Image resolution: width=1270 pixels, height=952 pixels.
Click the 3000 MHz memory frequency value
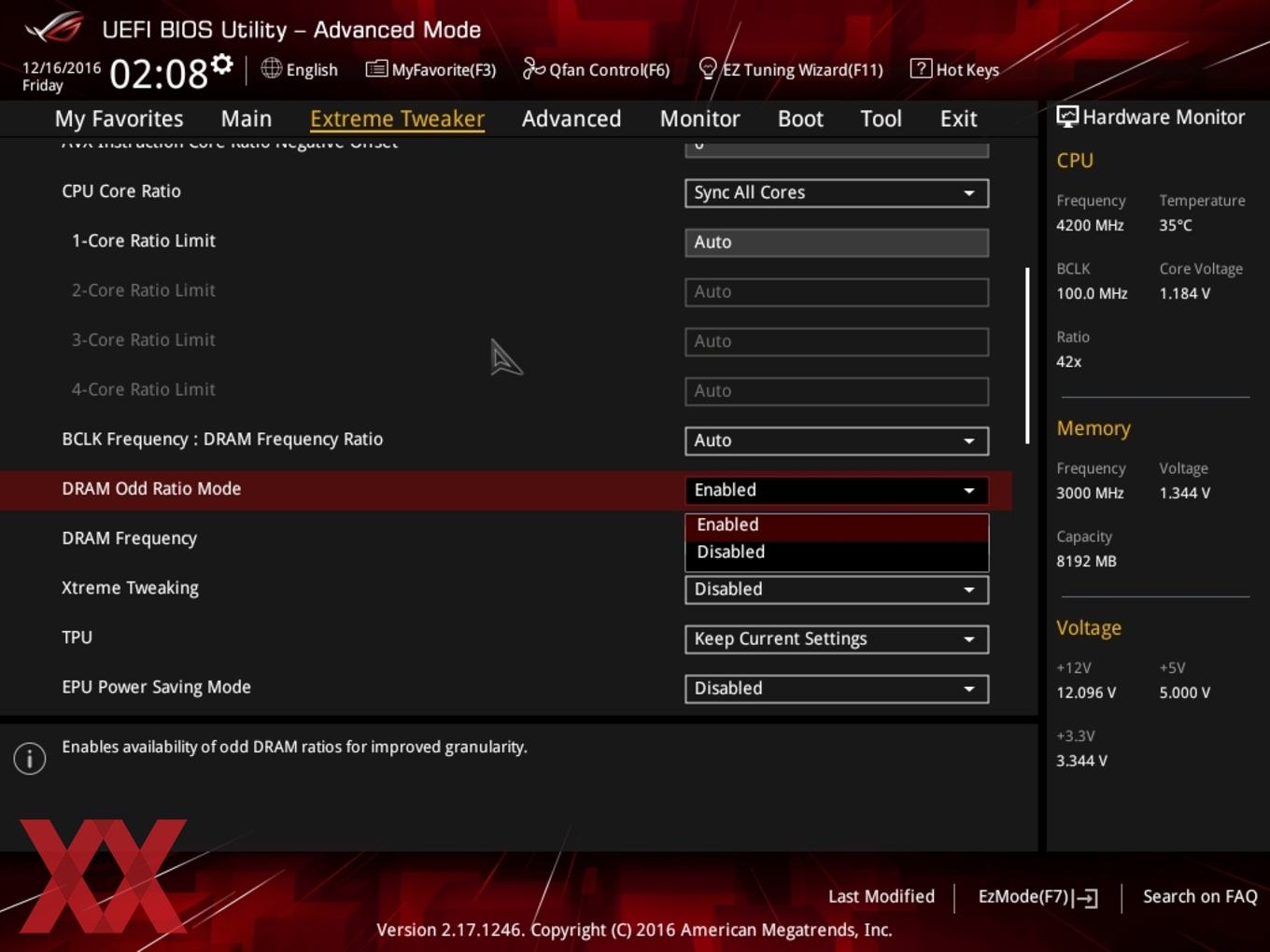[1090, 493]
